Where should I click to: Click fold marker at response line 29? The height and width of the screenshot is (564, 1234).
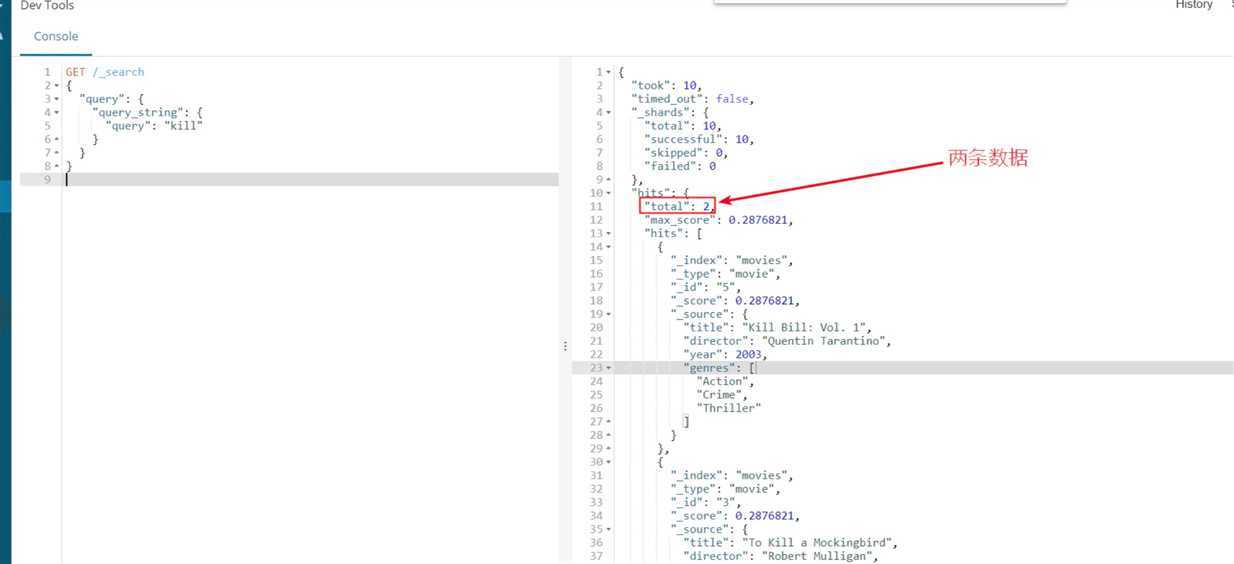tap(609, 449)
